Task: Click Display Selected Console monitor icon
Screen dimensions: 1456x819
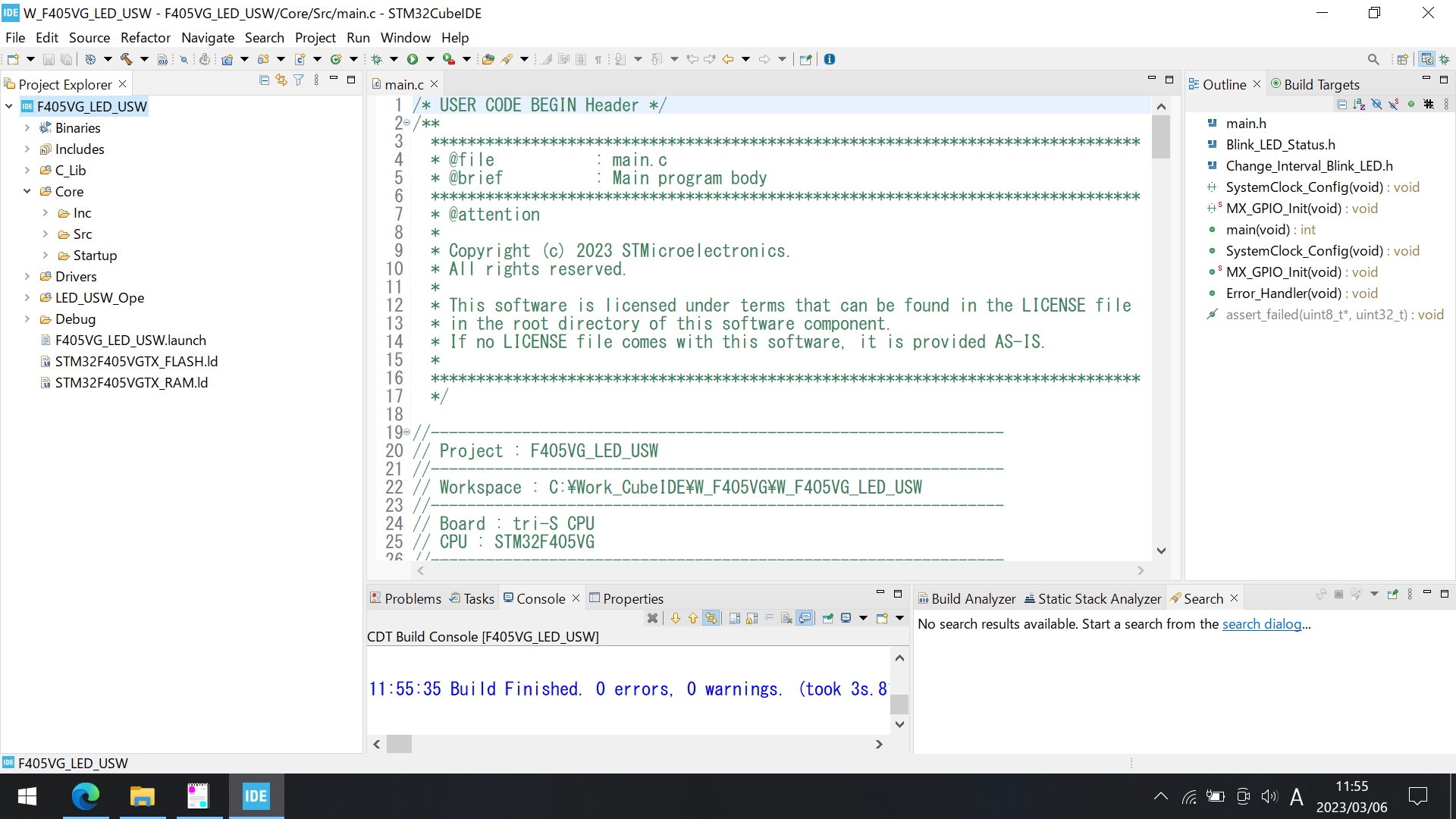Action: click(846, 618)
